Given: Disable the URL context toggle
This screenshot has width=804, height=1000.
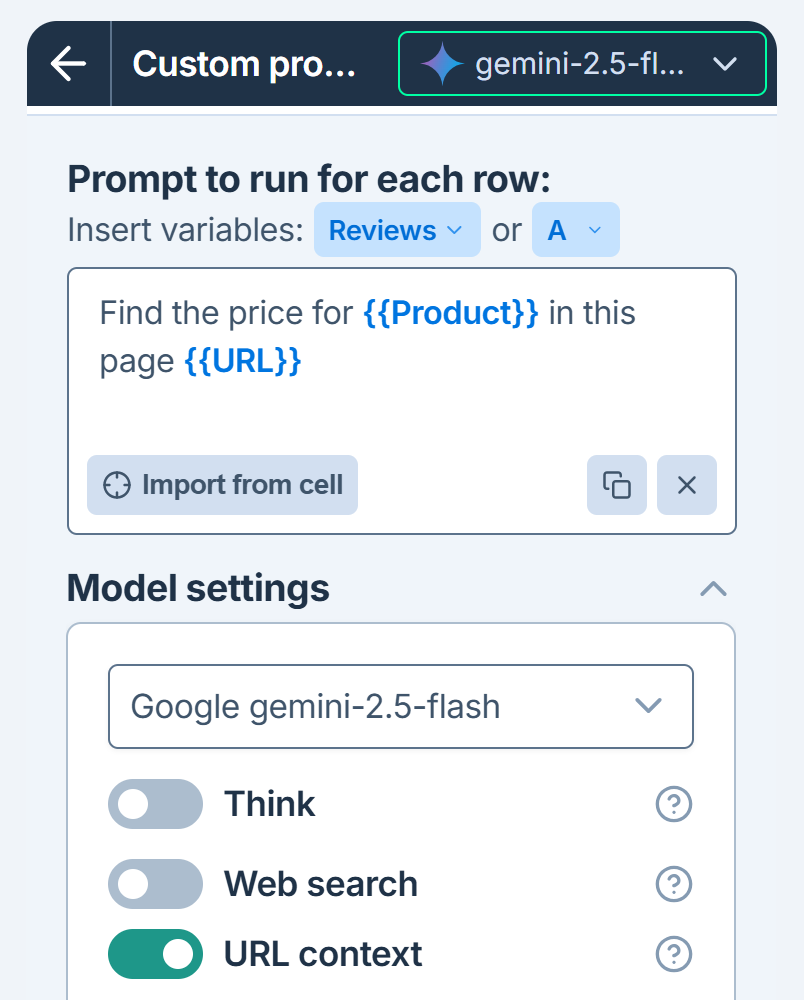Looking at the screenshot, I should pyautogui.click(x=155, y=953).
